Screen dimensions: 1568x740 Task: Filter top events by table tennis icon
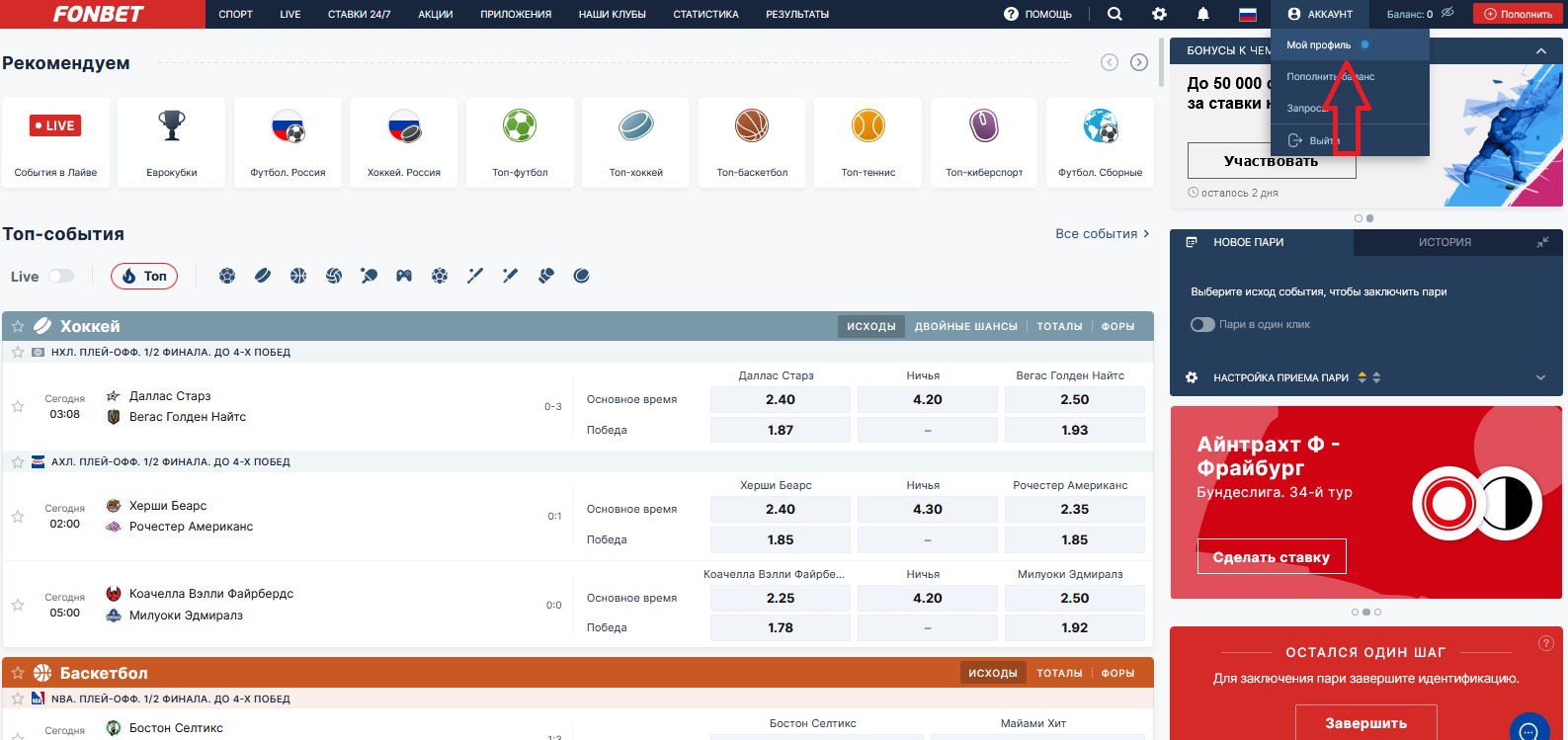369,276
